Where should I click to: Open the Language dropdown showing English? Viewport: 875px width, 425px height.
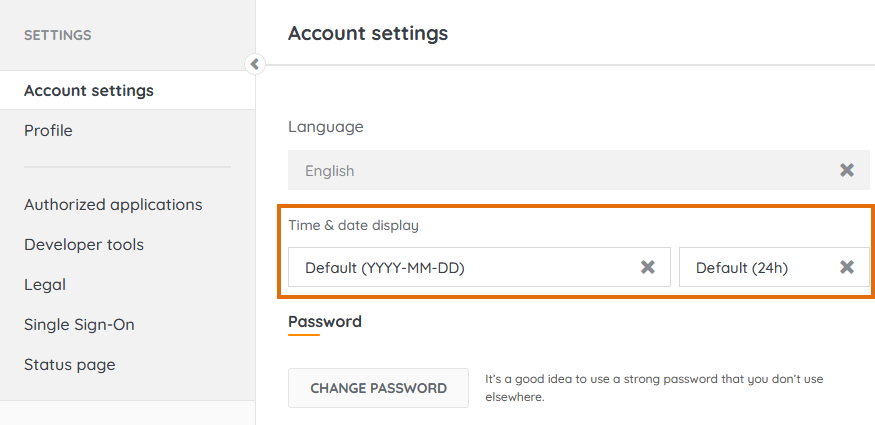click(x=560, y=170)
